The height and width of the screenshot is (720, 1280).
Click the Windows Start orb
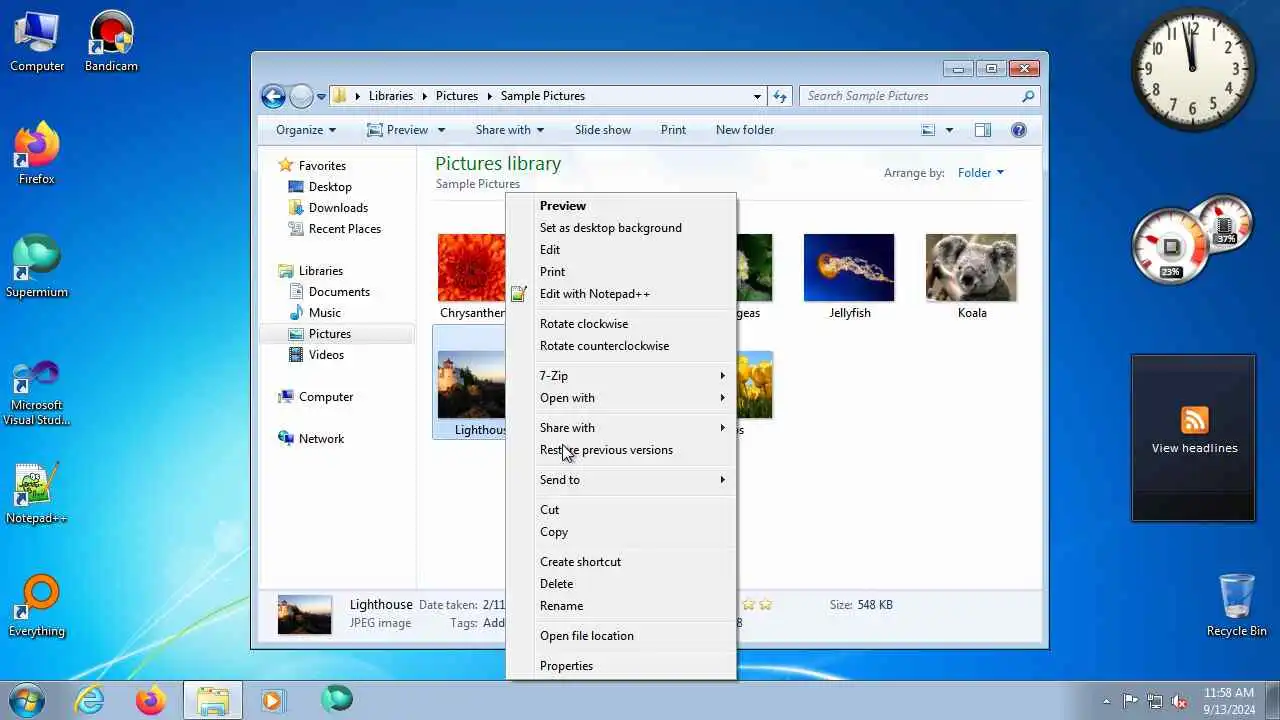(x=28, y=700)
